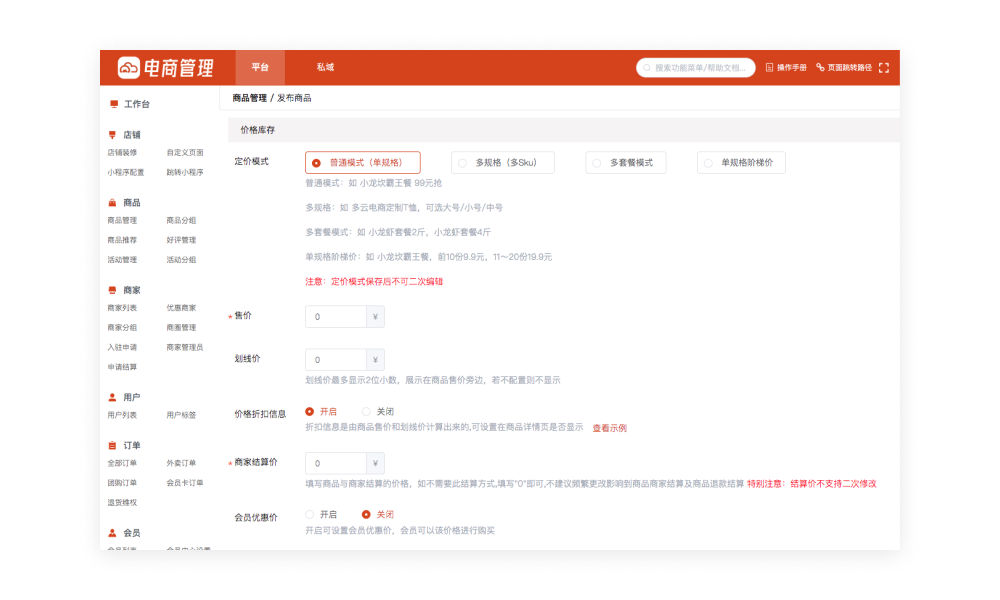Click the 商品 product section icon
The width and height of the screenshot is (1000, 600).
(x=113, y=202)
